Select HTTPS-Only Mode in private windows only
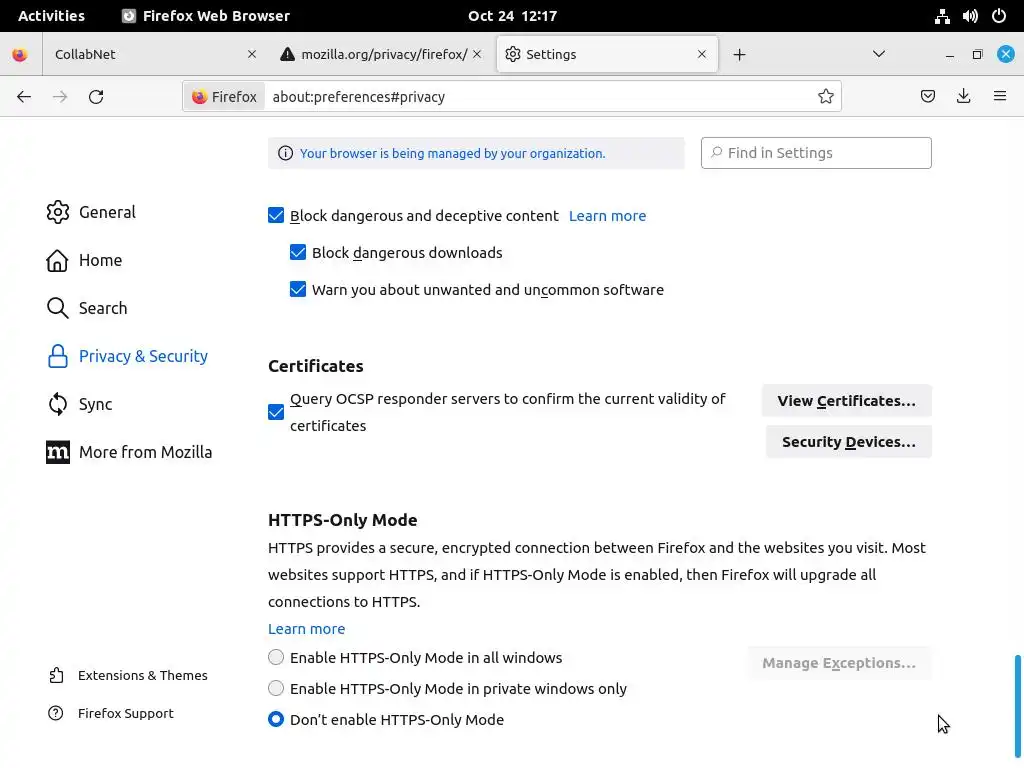 click(x=276, y=689)
